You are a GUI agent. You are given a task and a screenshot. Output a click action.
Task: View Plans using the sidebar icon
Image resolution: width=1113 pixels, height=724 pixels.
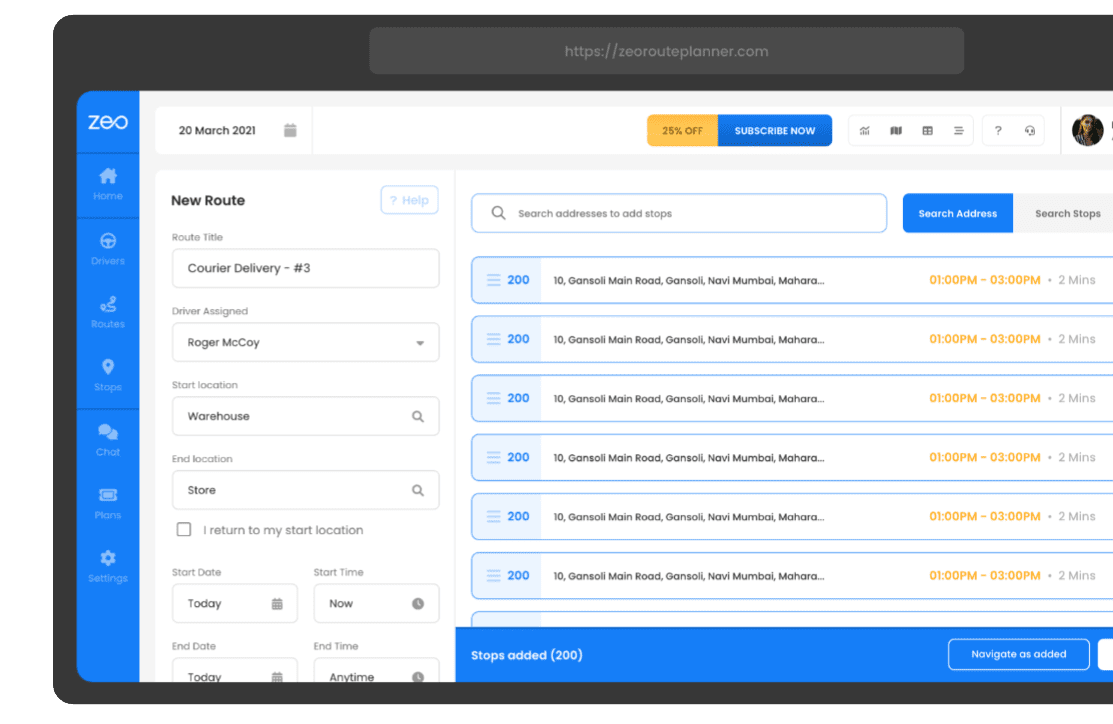(x=107, y=502)
